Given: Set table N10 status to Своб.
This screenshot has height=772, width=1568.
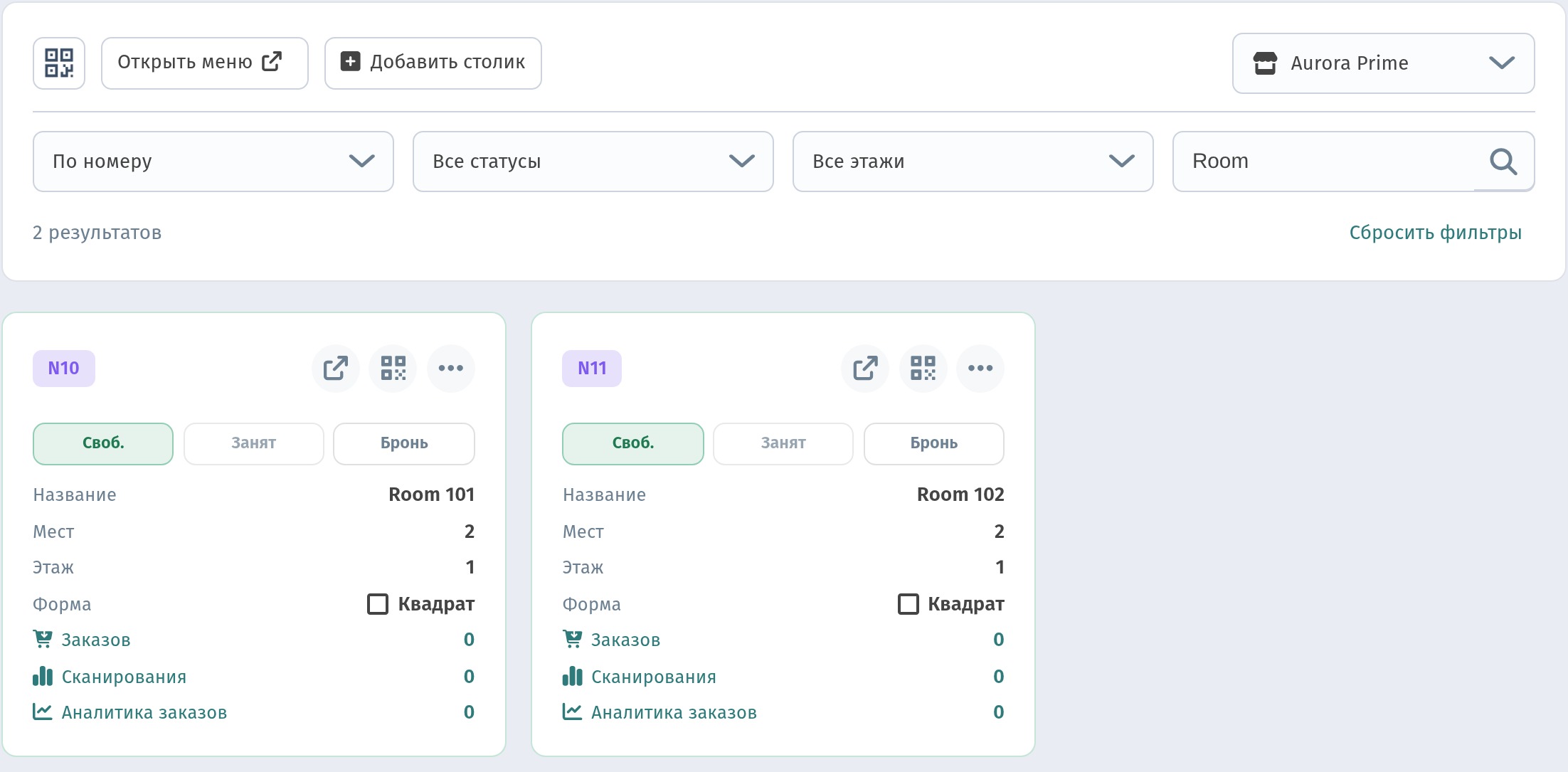Looking at the screenshot, I should point(103,444).
